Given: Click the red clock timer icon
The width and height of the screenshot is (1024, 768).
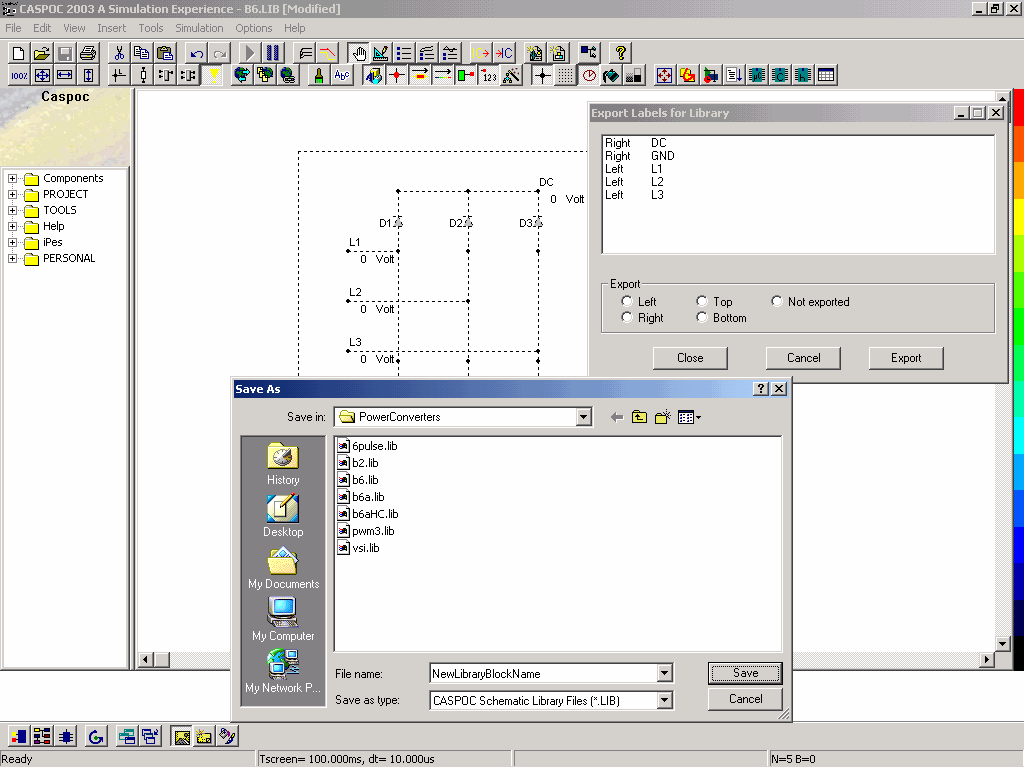Looking at the screenshot, I should [x=589, y=76].
